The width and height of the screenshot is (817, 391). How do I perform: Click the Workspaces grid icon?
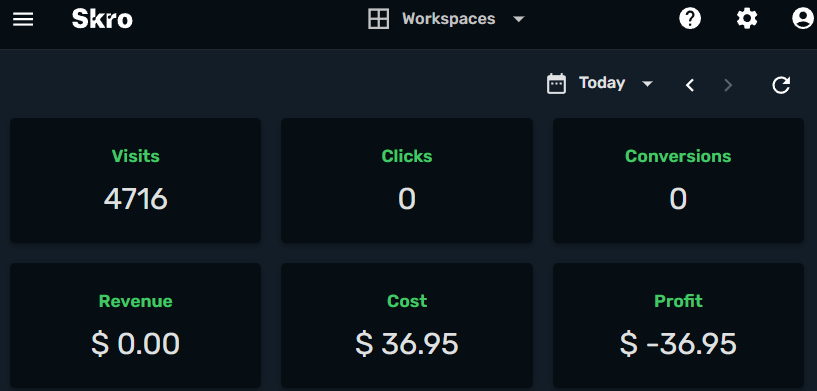tap(378, 19)
